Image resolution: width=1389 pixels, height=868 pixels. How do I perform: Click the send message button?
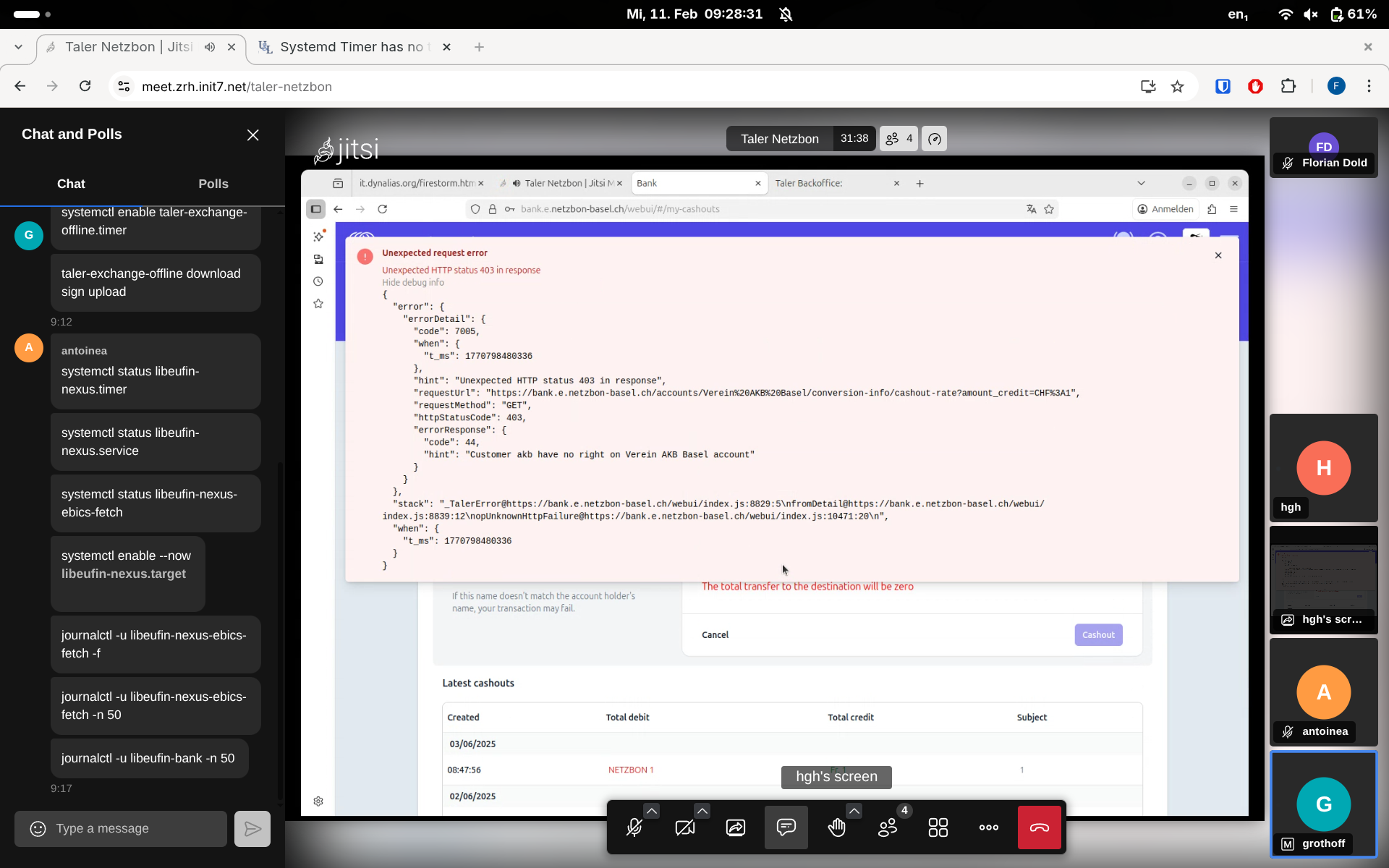click(252, 829)
